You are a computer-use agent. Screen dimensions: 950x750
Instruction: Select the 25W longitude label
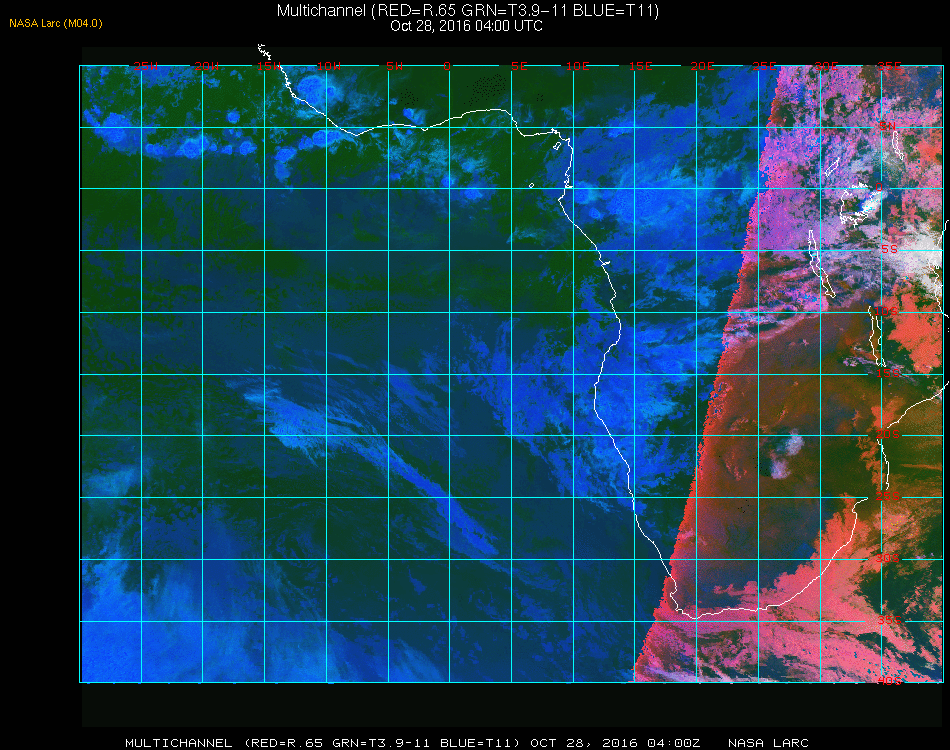tap(145, 66)
